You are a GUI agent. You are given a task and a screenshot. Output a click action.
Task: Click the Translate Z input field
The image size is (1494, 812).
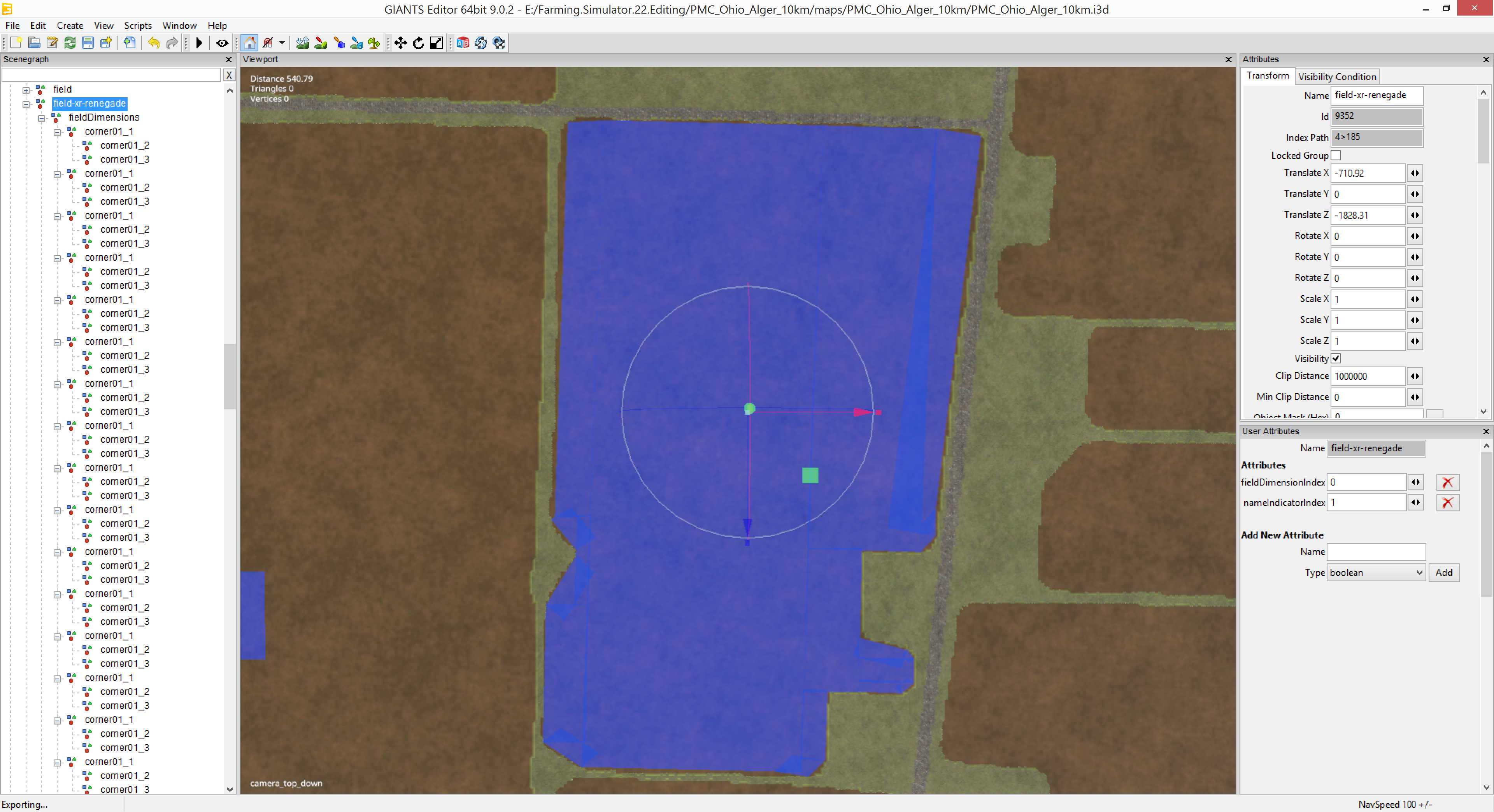coord(1368,215)
